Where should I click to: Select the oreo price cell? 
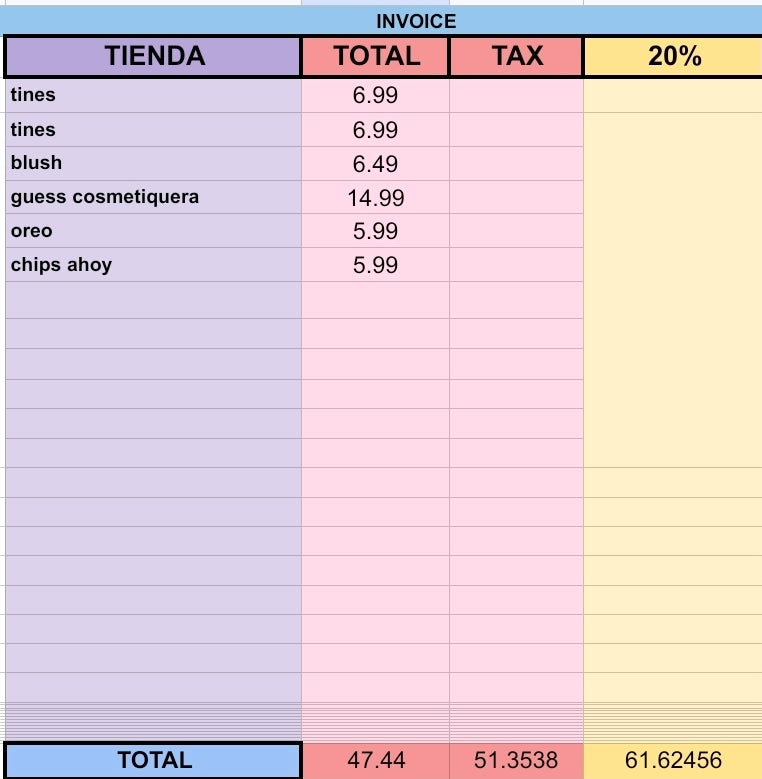click(x=376, y=231)
